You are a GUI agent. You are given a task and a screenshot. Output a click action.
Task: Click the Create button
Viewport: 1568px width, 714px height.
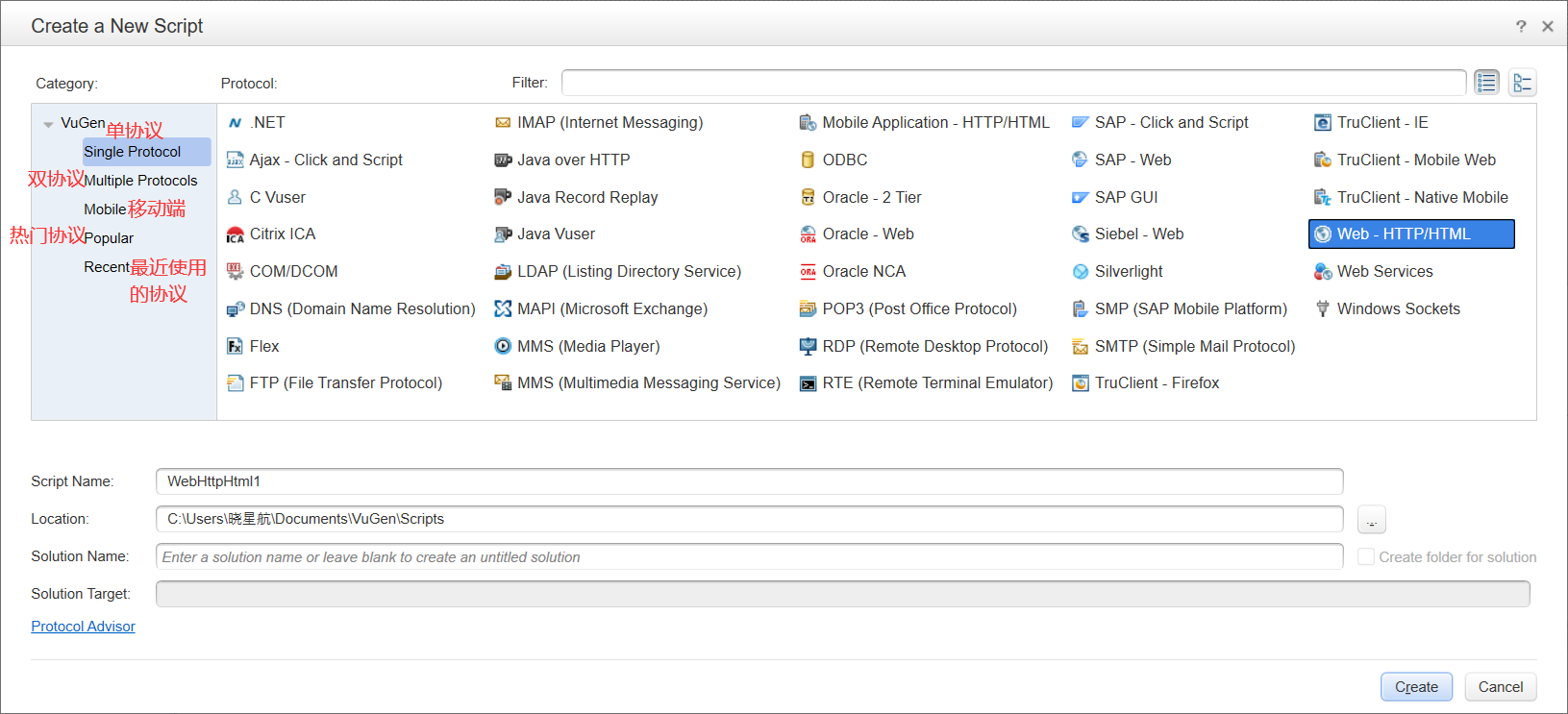[1416, 687]
